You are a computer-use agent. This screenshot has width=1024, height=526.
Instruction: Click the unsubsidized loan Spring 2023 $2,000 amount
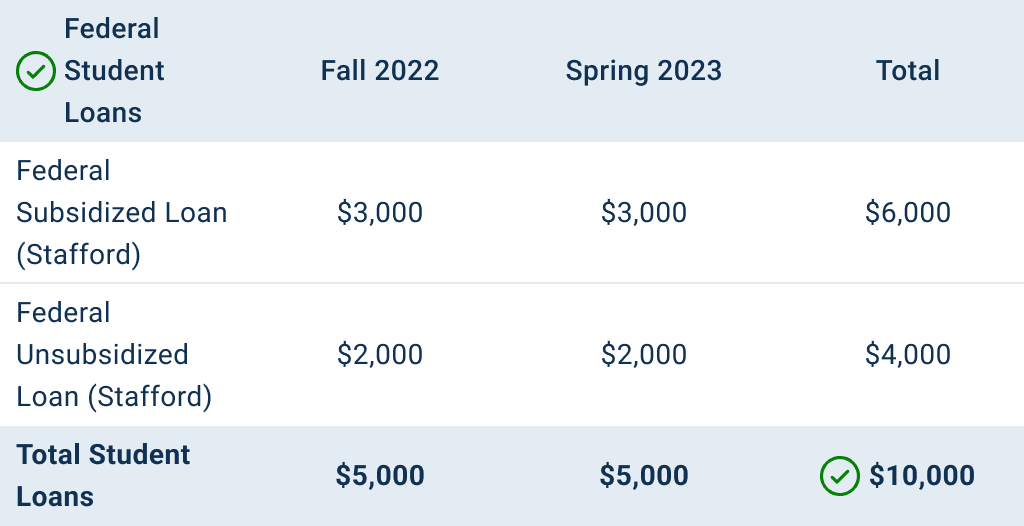643,354
